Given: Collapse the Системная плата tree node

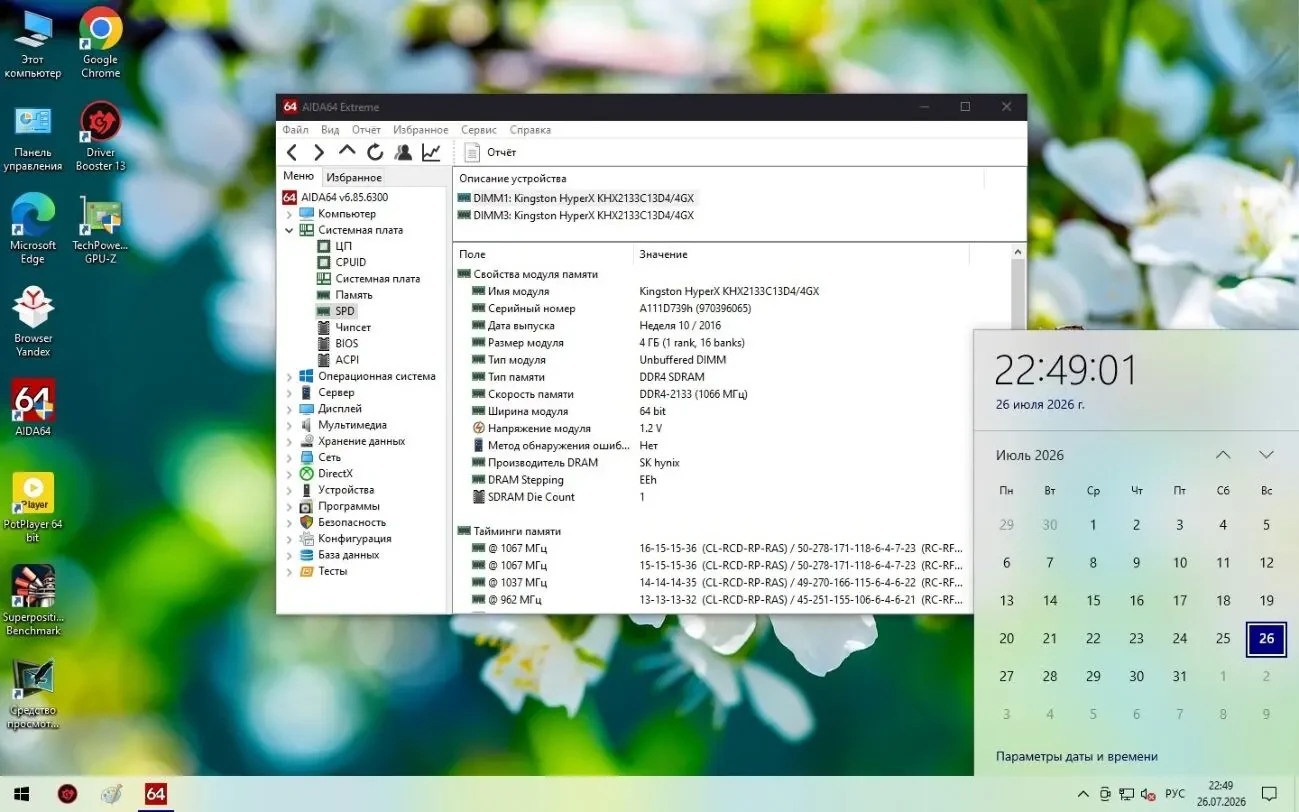Looking at the screenshot, I should [x=290, y=230].
